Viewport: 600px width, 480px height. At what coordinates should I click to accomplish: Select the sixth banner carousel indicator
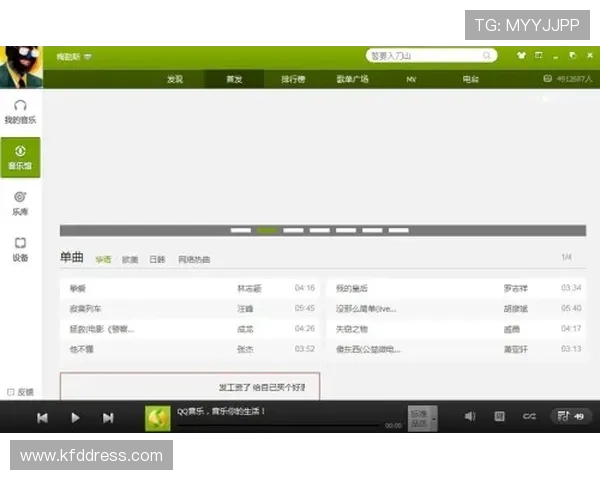click(372, 230)
